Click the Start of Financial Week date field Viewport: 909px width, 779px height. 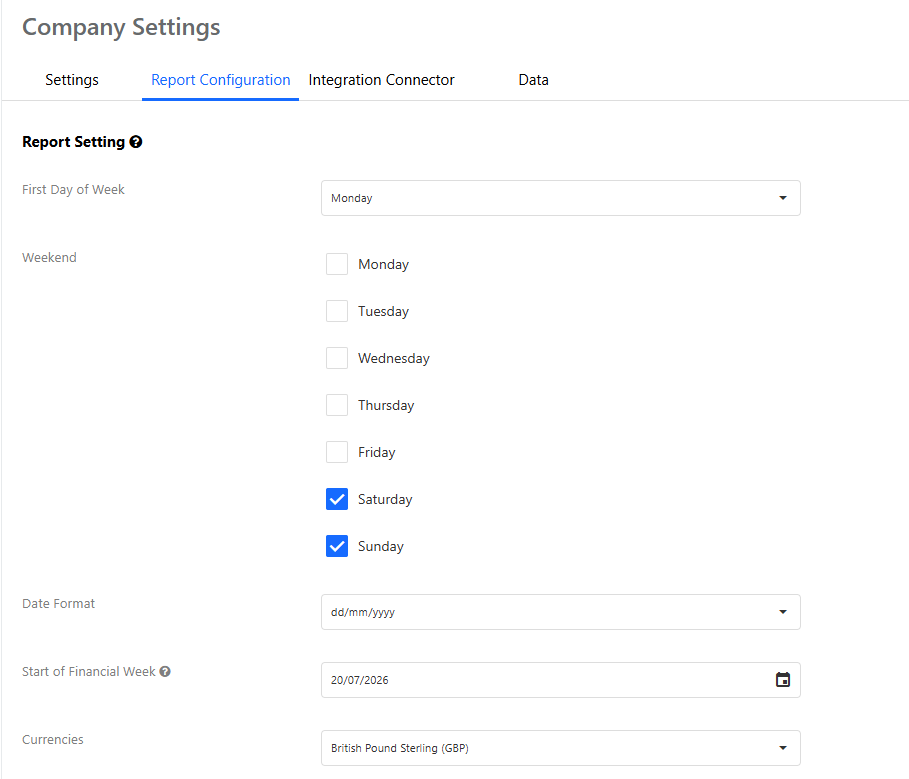pyautogui.click(x=561, y=680)
